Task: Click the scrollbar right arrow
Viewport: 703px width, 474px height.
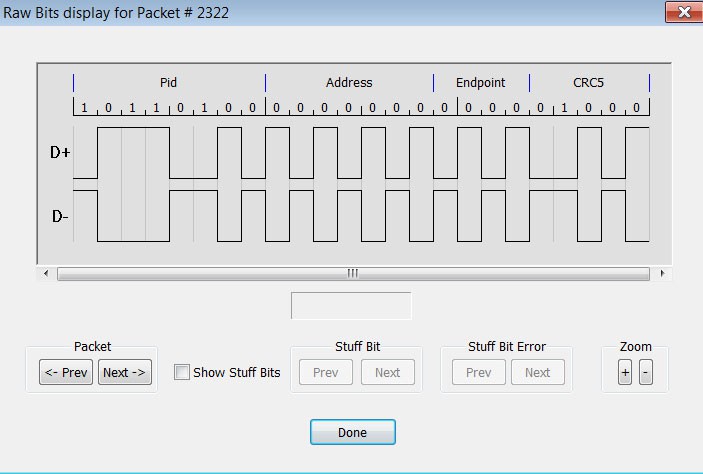Action: click(662, 274)
